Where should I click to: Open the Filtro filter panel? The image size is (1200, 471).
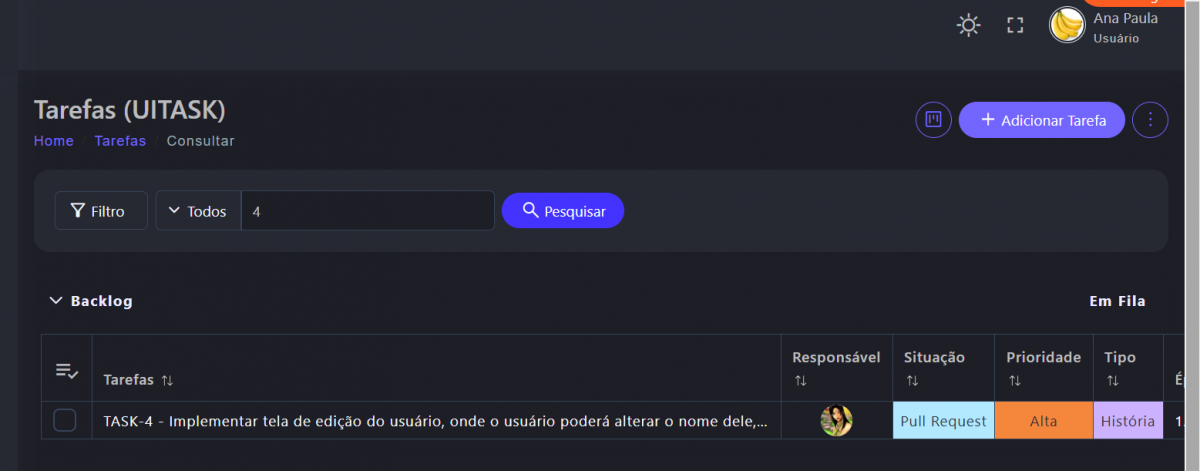(100, 211)
